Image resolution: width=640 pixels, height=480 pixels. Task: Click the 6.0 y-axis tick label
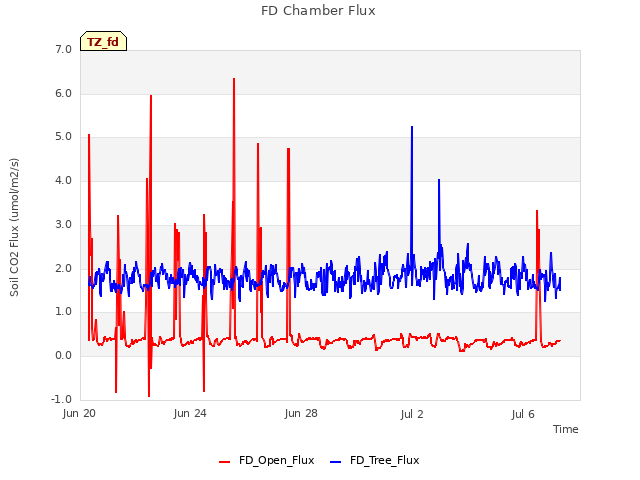pos(63,93)
